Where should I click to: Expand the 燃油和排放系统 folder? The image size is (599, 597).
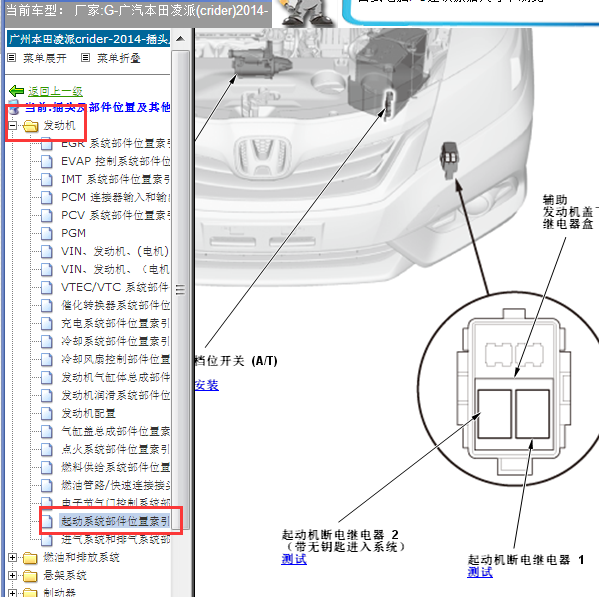coord(13,558)
